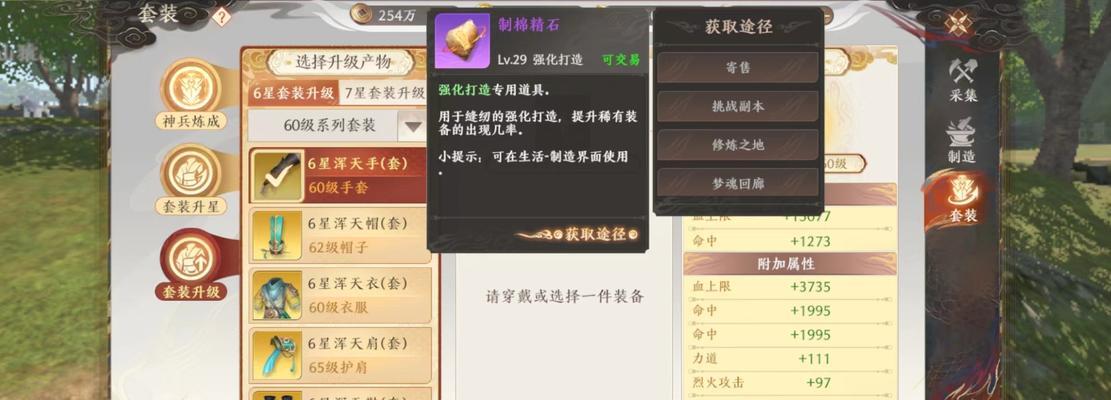Switch to 6星套装升级 tab
This screenshot has width=1111, height=400.
(x=293, y=93)
